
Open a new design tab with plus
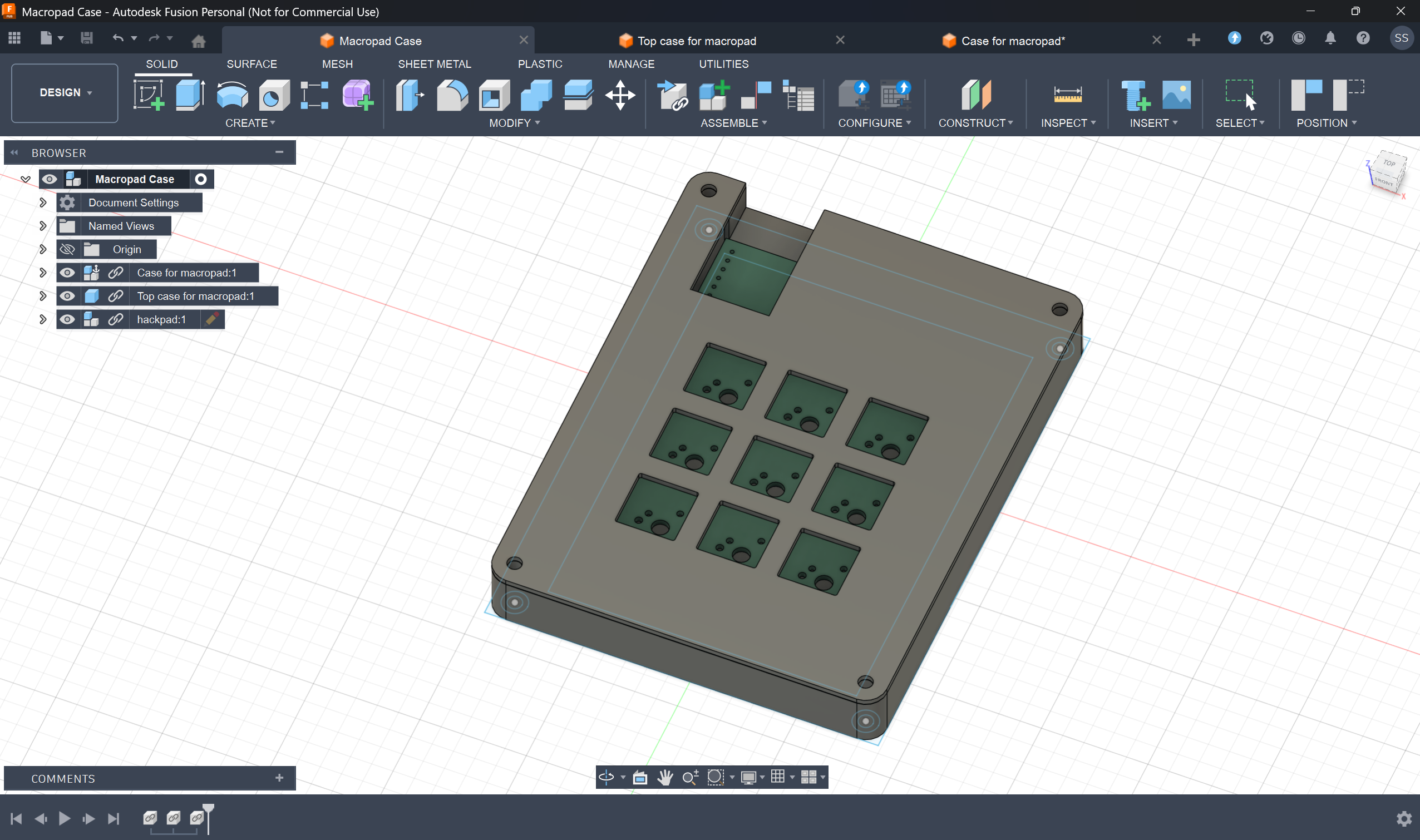1194,39
